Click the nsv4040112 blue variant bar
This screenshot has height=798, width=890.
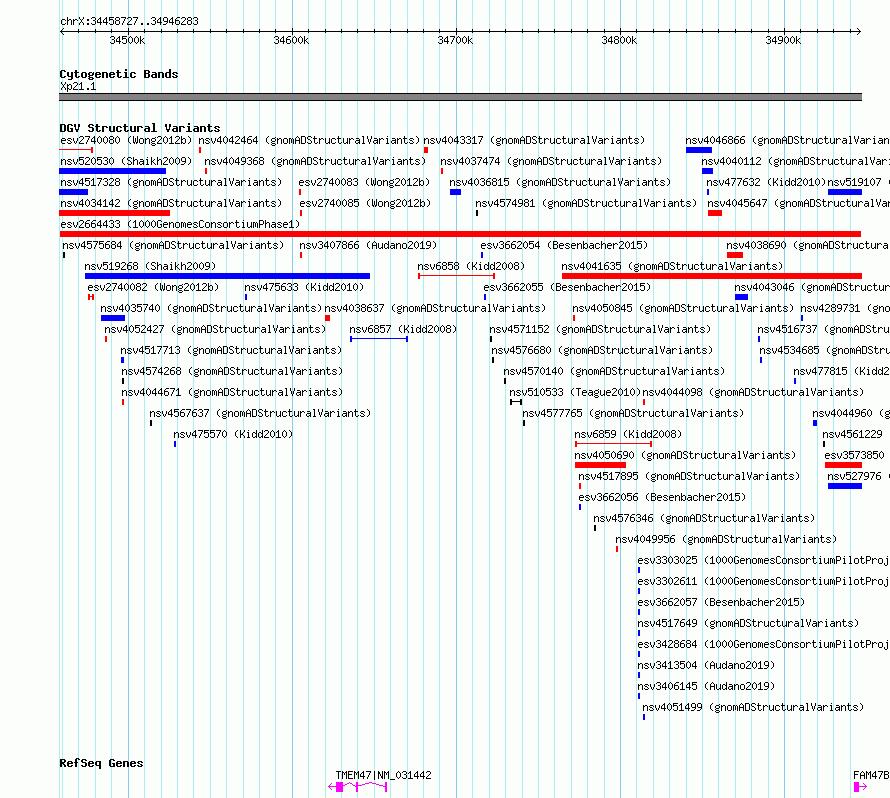click(707, 171)
